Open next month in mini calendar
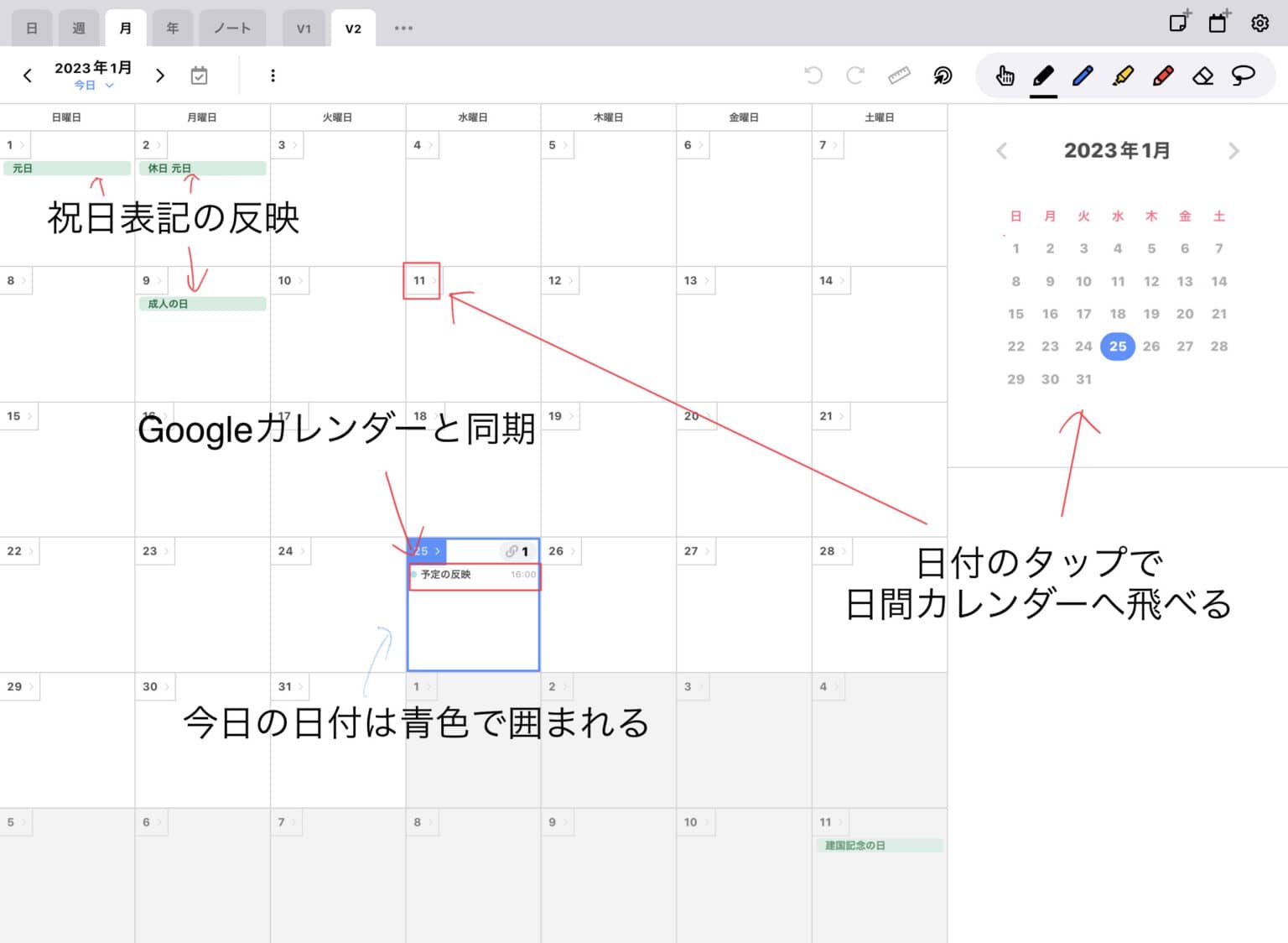Image resolution: width=1288 pixels, height=943 pixels. [x=1233, y=151]
